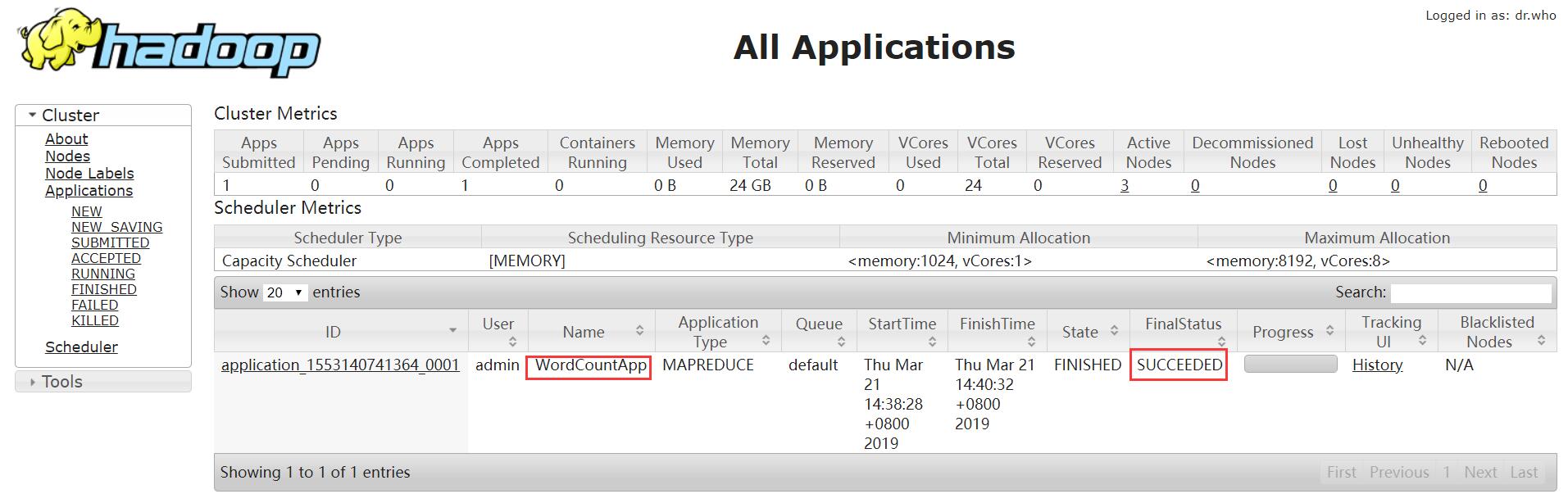The height and width of the screenshot is (494, 1568).
Task: Click the Hadoop elephant logo
Action: (x=169, y=43)
